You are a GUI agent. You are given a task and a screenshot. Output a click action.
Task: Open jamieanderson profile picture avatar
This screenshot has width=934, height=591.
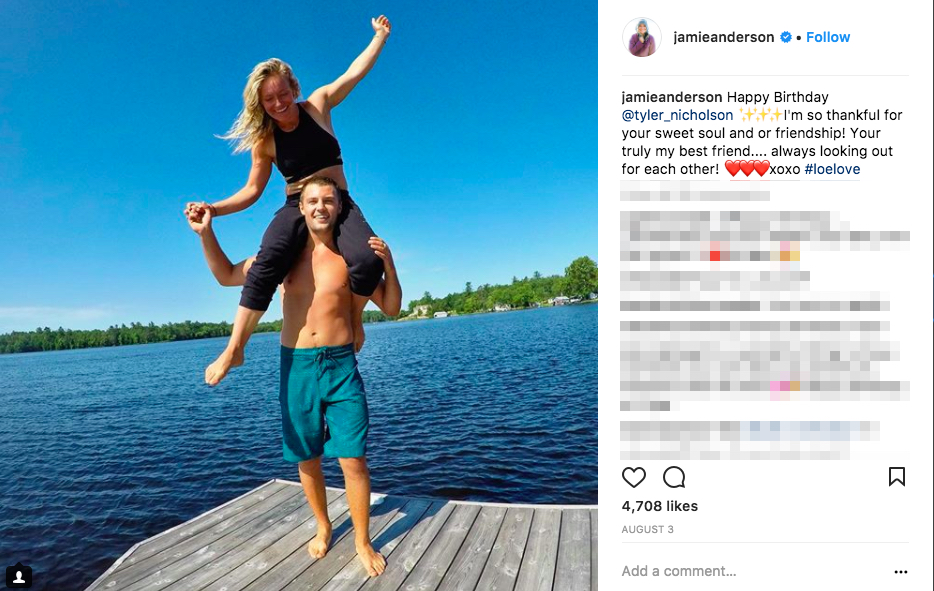tap(642, 37)
